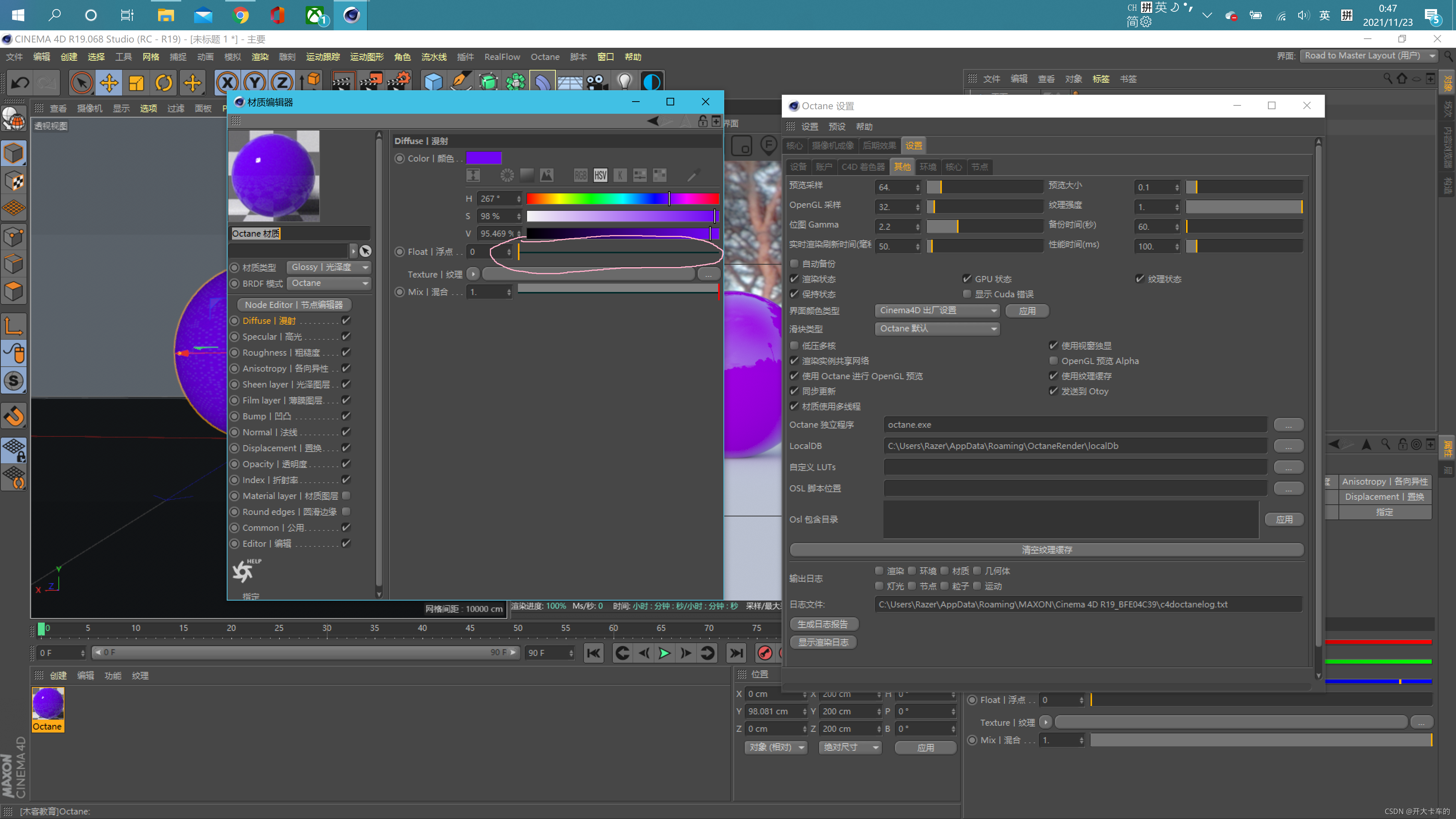This screenshot has height=819, width=1456.
Task: Pick the eyedropper color picker icon
Action: tap(693, 175)
